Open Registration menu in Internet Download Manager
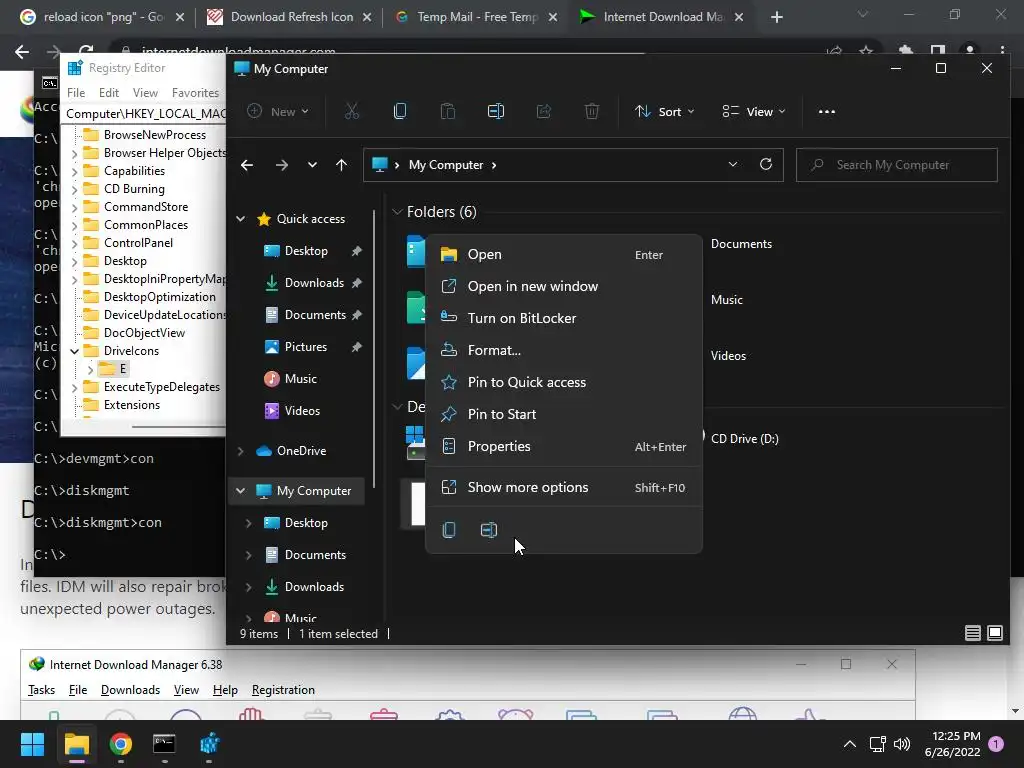Screen dimensions: 1024x768 click(x=283, y=690)
